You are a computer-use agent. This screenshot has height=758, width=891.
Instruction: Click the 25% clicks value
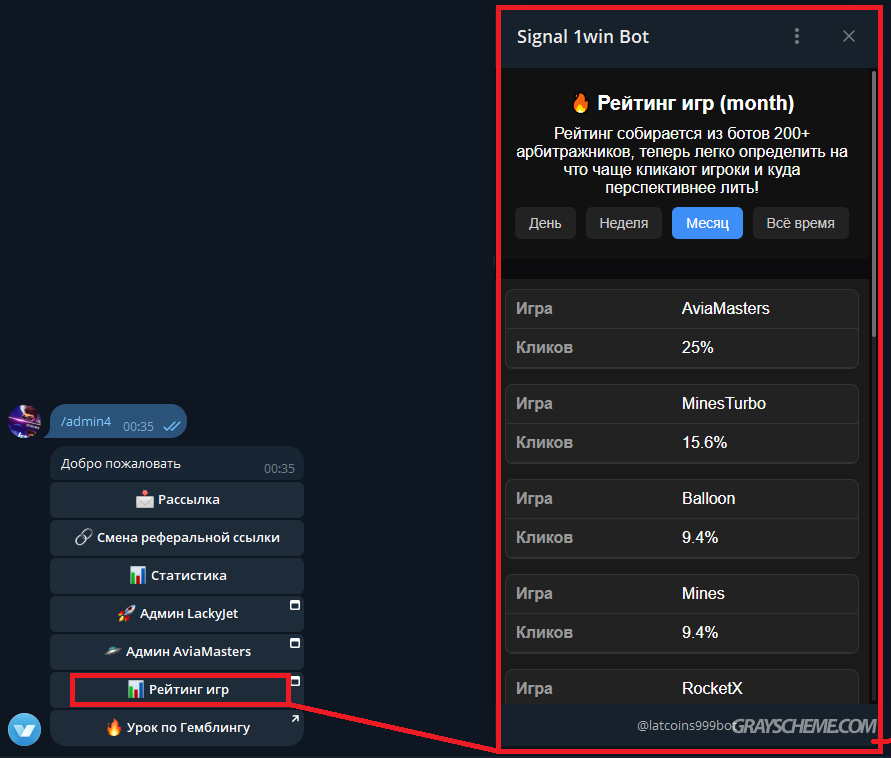click(697, 348)
